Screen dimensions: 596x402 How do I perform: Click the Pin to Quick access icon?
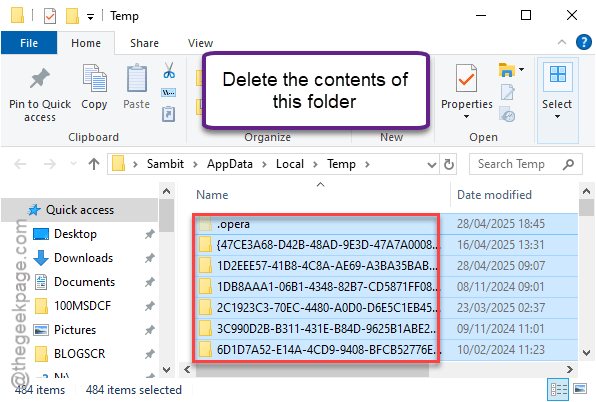pos(40,78)
